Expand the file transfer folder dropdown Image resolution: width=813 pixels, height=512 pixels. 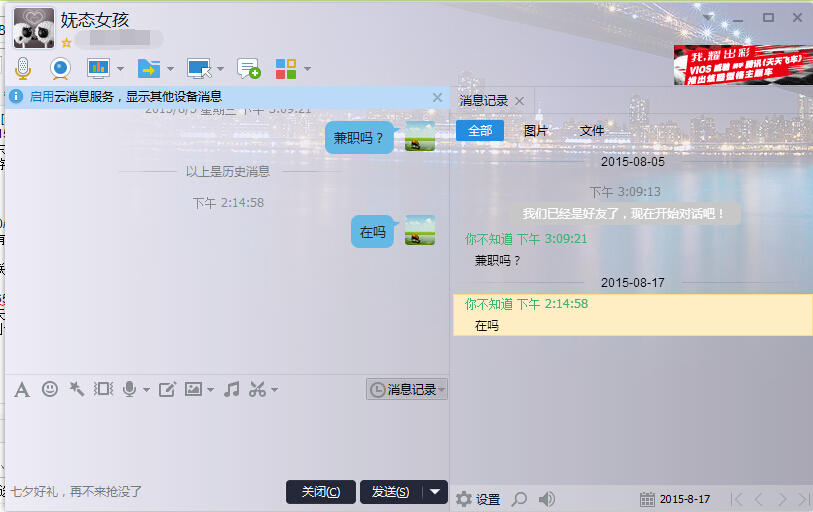[x=170, y=69]
